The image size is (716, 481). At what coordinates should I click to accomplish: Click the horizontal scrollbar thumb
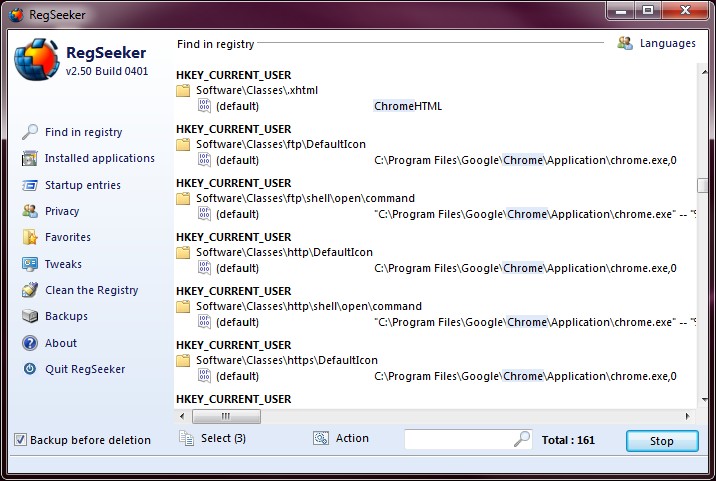pyautogui.click(x=226, y=416)
